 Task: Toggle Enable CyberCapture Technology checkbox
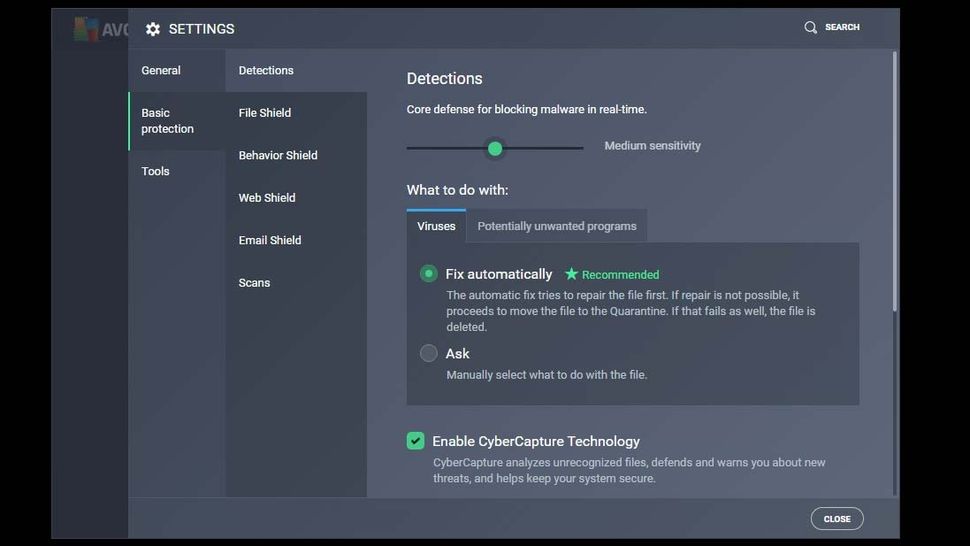tap(416, 441)
